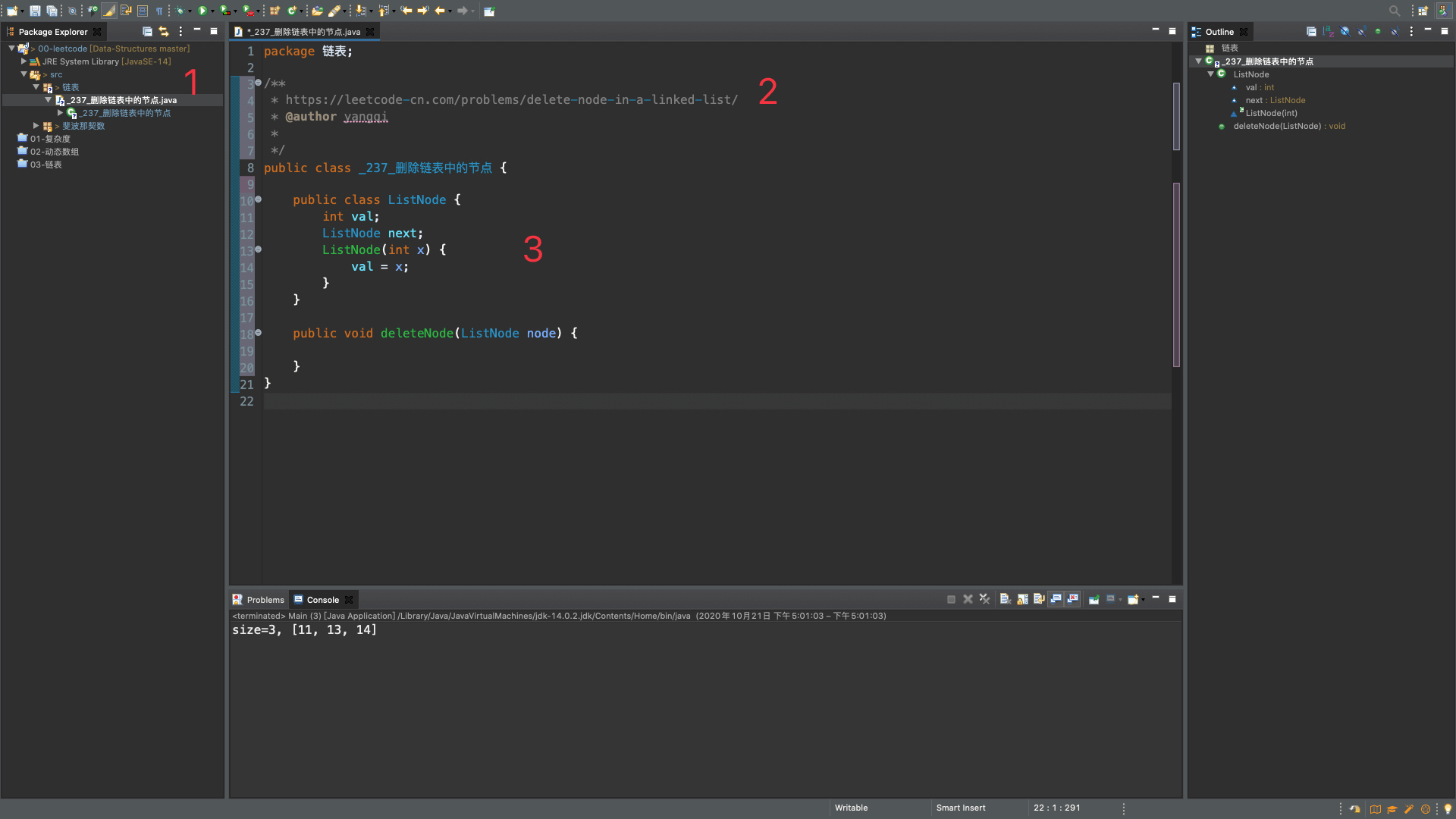The image size is (1456, 819).
Task: Click the Previous Annotation up-arrow icon
Action: 384,11
